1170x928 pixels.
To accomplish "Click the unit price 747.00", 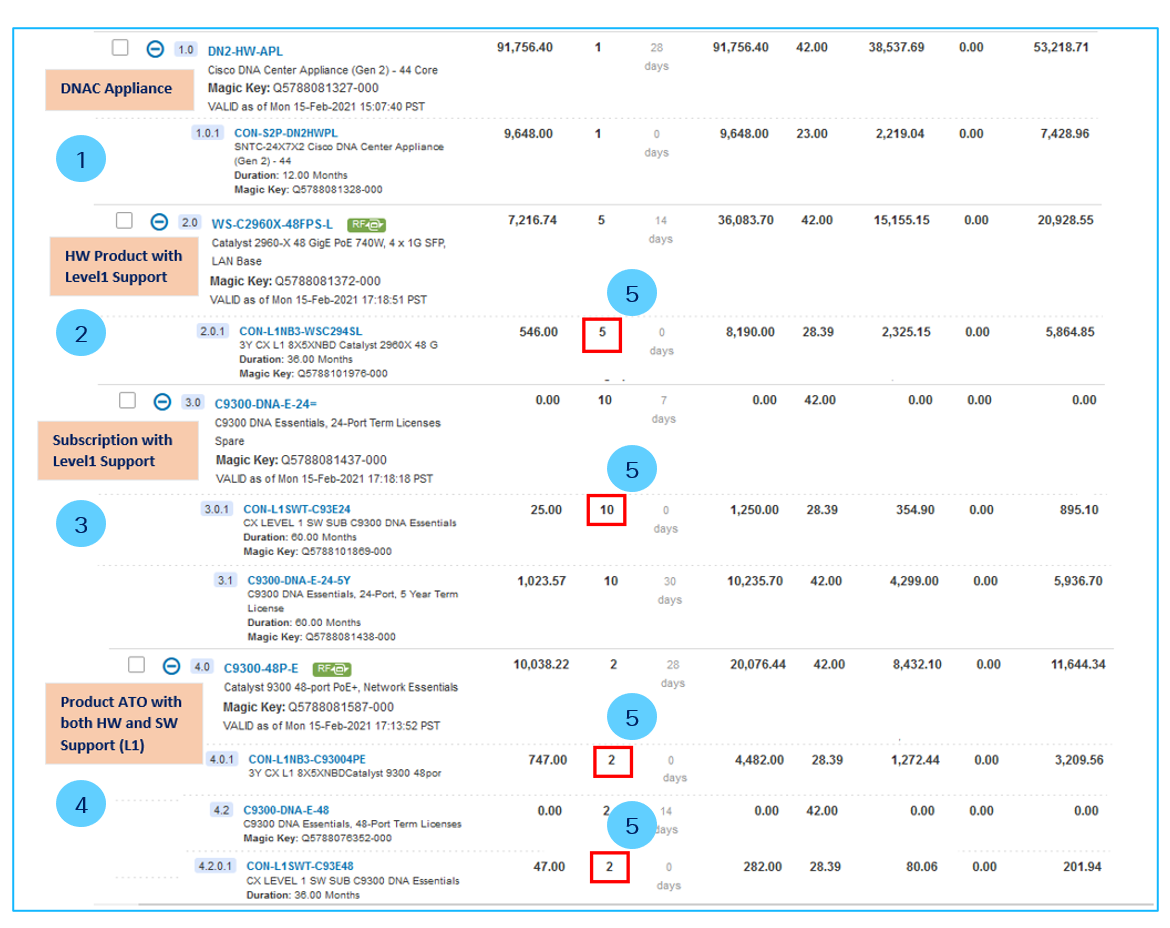I will point(548,760).
